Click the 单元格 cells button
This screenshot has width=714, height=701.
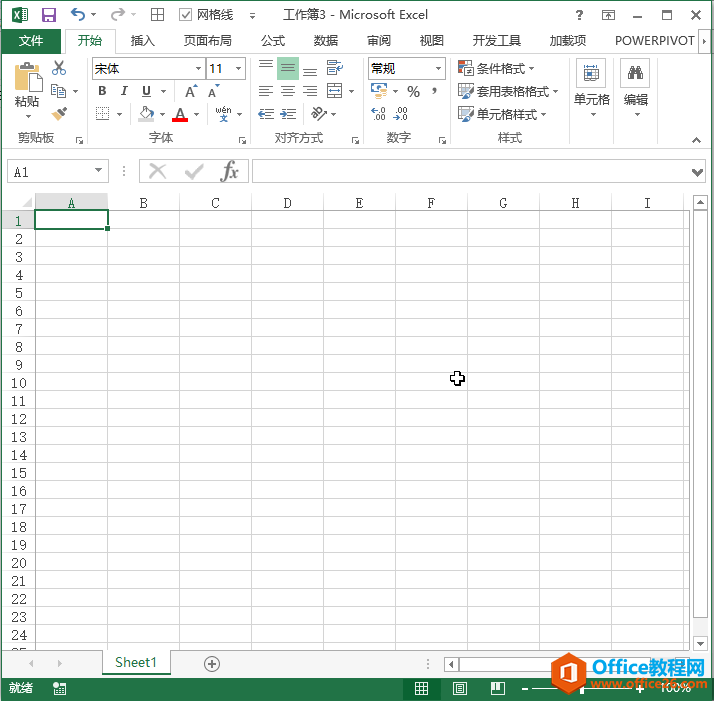tap(592, 87)
